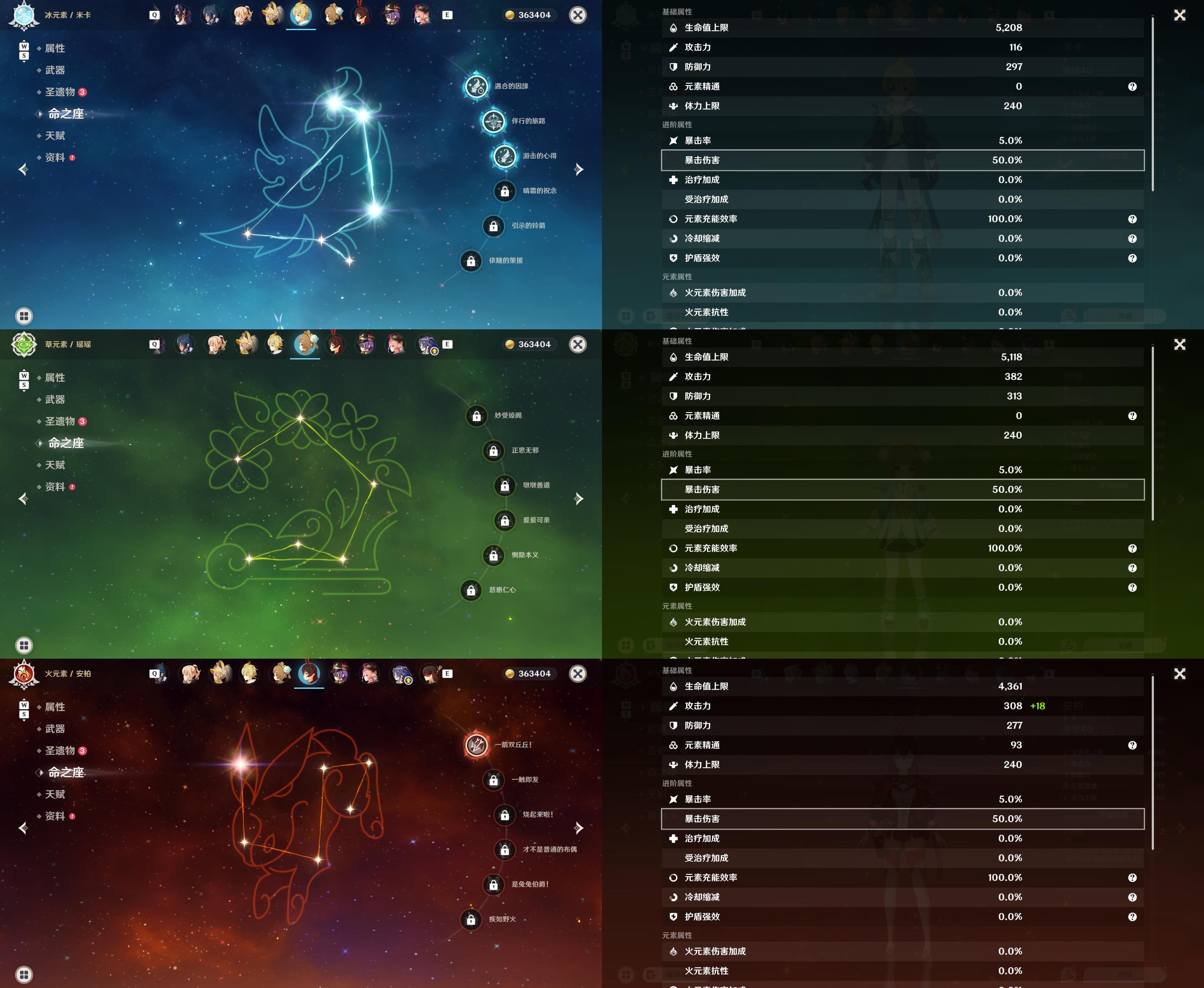The width and height of the screenshot is (1204, 988).
Task: Open 圣遗物 tab in Mika's menu
Action: [x=60, y=92]
